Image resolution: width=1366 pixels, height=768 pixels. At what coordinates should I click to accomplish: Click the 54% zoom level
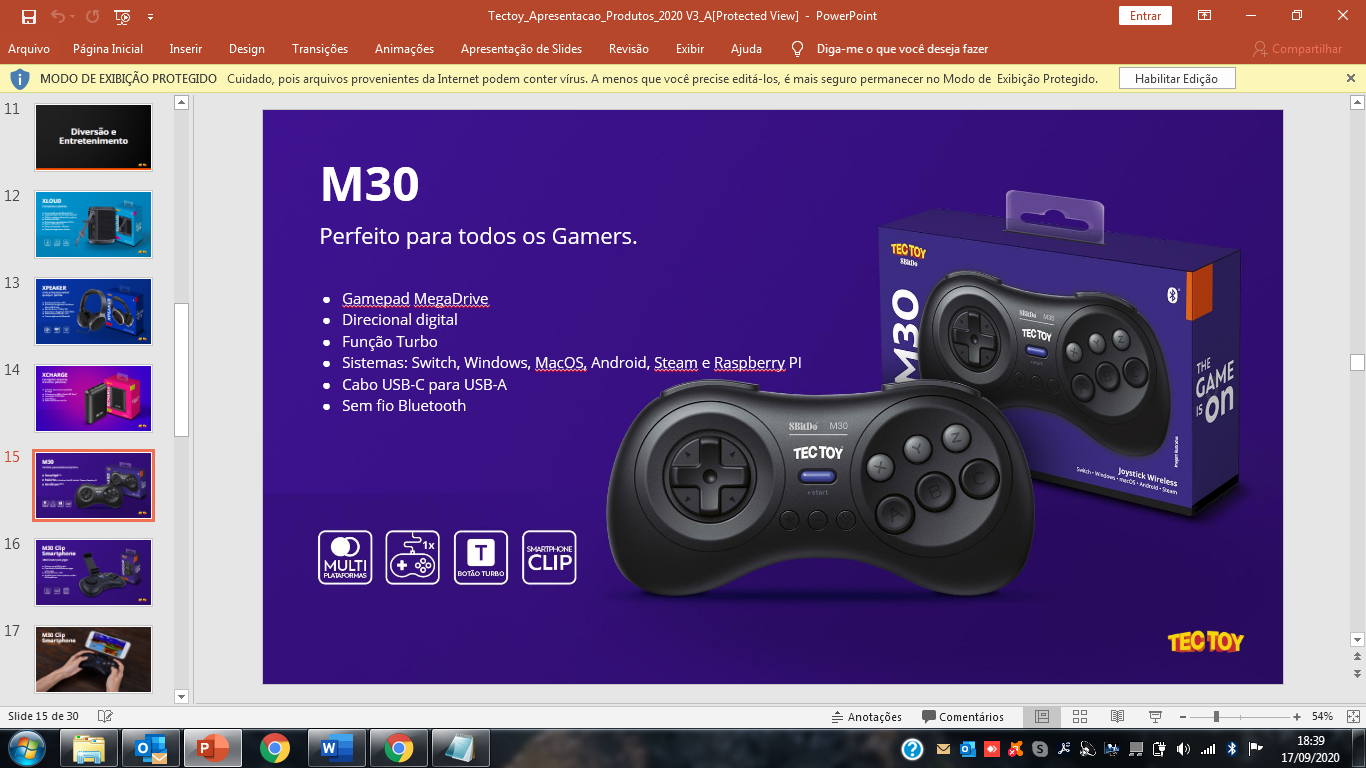[x=1322, y=716]
